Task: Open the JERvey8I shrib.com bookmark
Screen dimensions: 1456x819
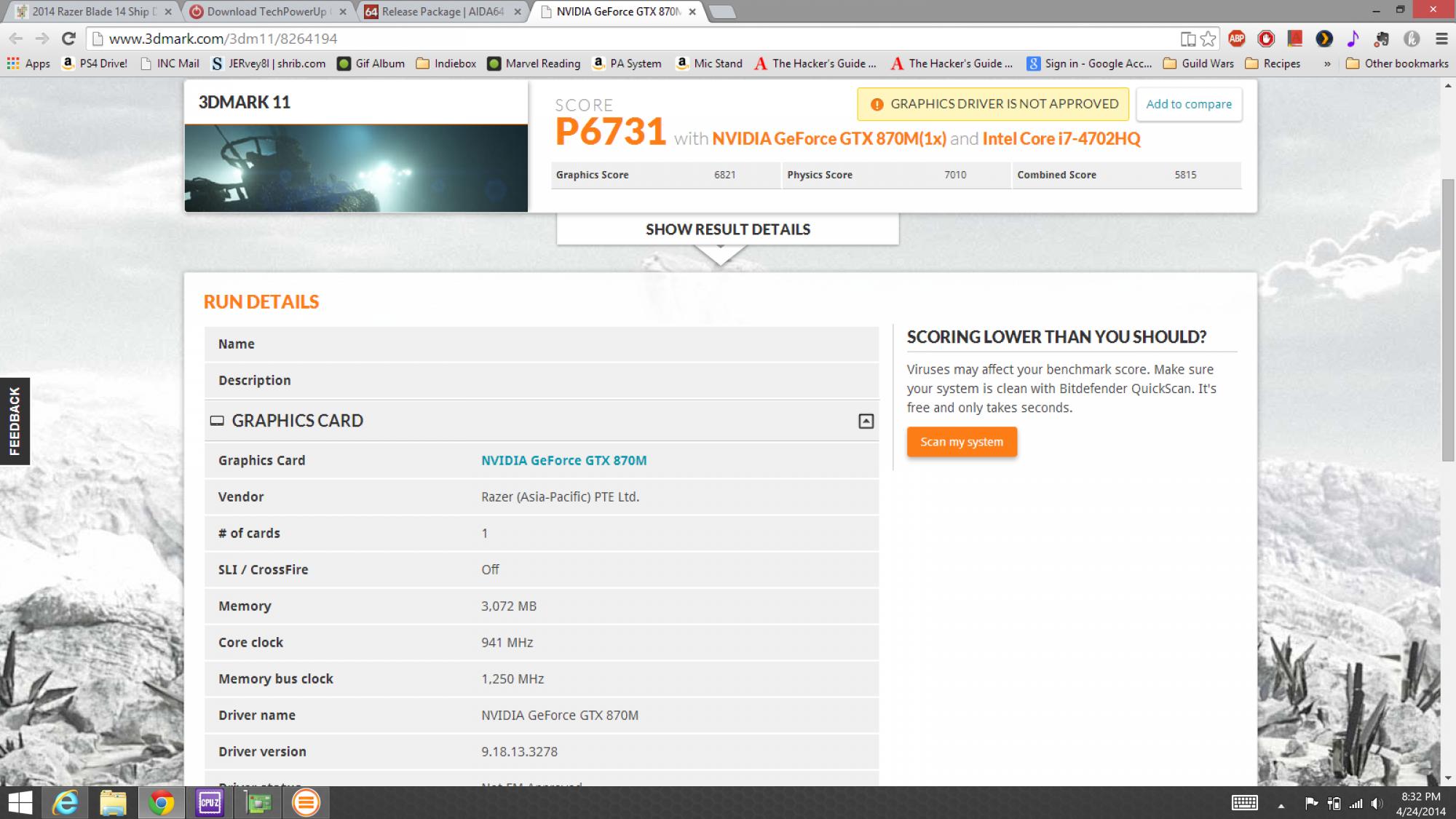Action: coord(268,63)
